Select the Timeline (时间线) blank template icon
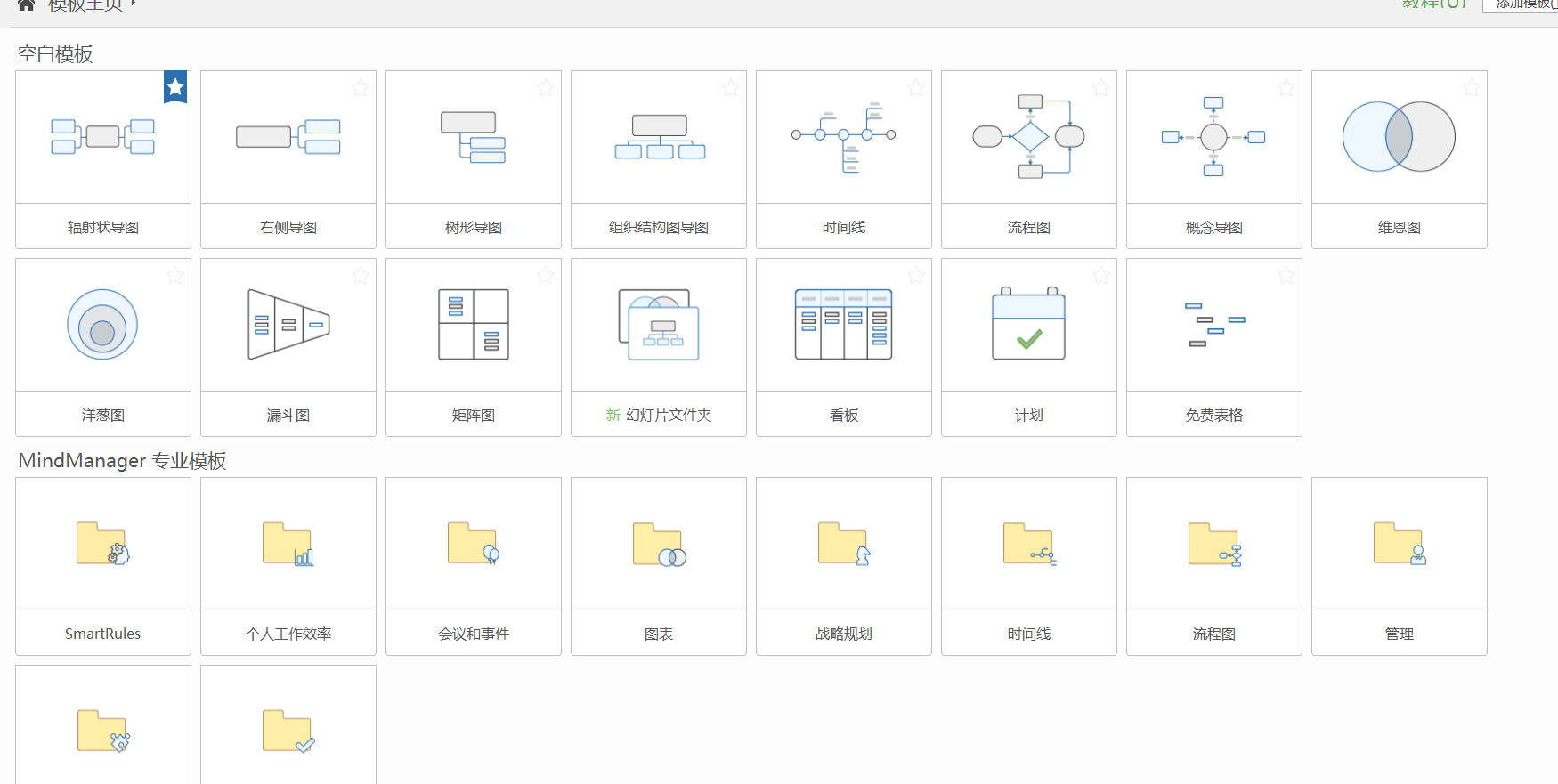 click(844, 137)
